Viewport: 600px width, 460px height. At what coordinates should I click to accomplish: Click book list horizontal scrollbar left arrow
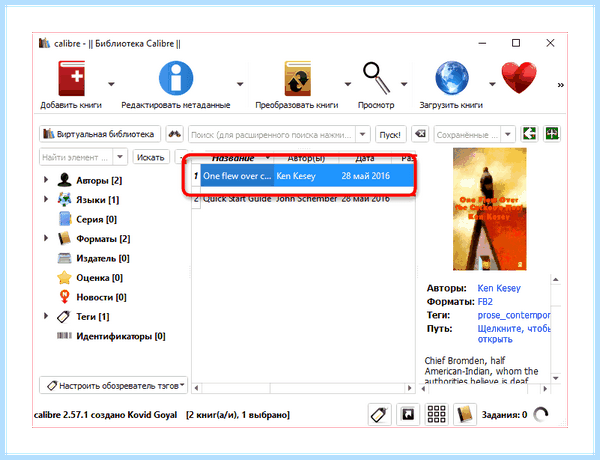(196, 388)
